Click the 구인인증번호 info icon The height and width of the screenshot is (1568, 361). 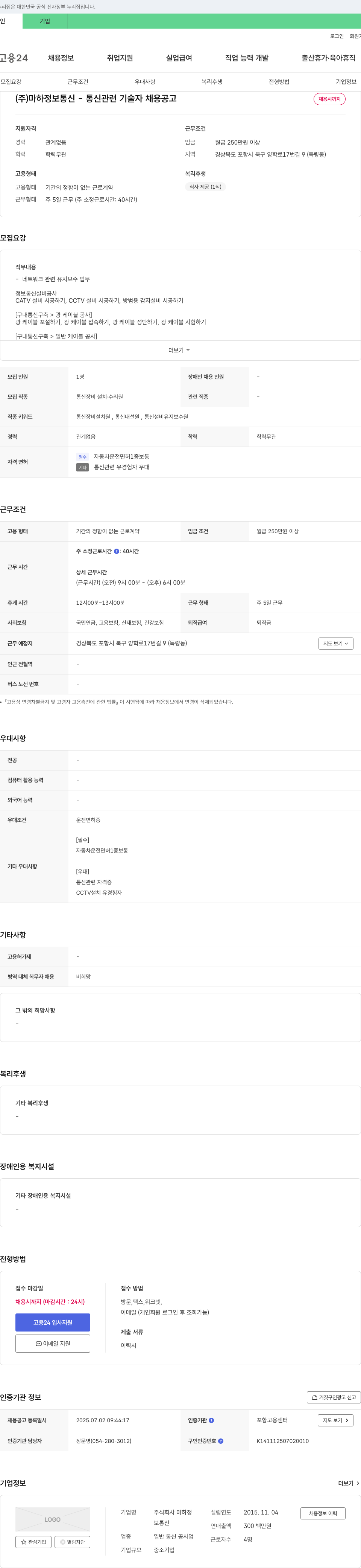tap(221, 1441)
